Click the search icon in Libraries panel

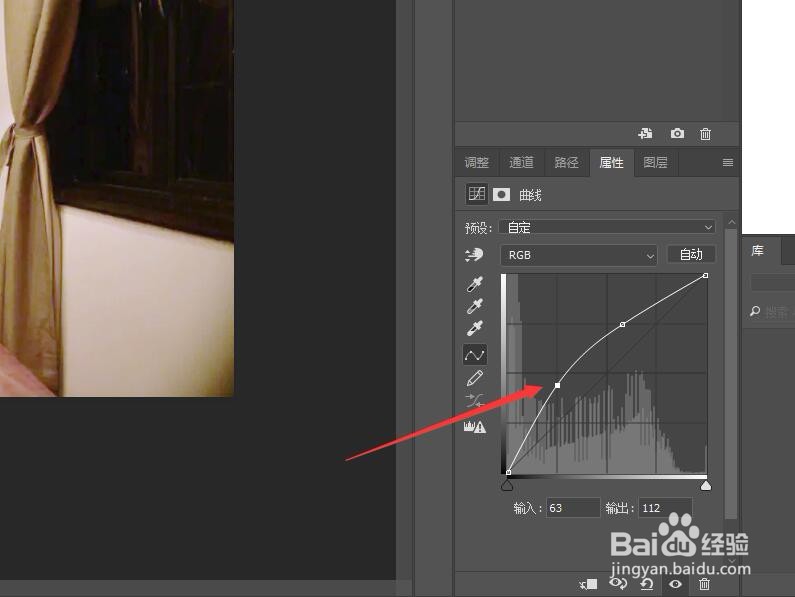755,311
